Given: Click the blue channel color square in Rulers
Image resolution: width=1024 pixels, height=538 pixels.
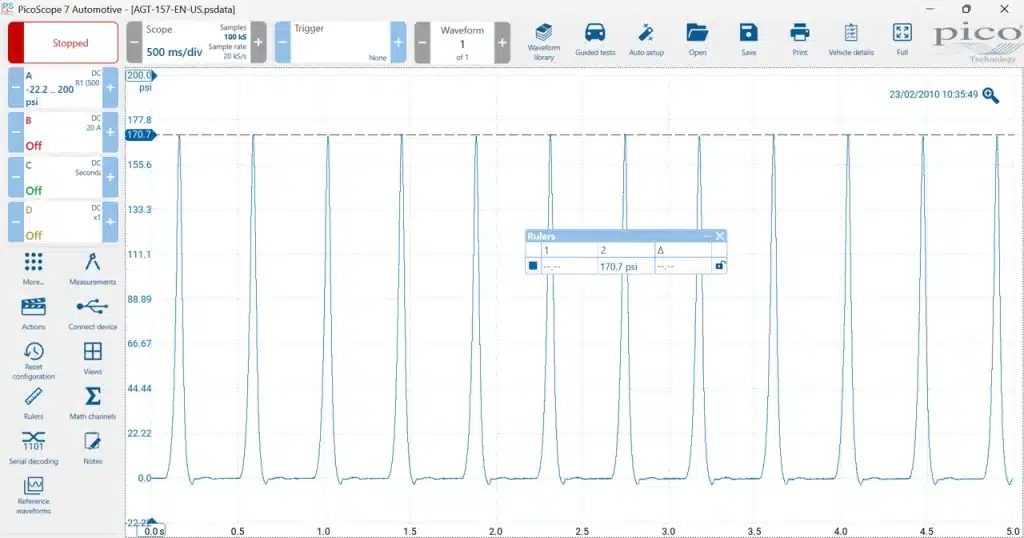Looking at the screenshot, I should (533, 266).
